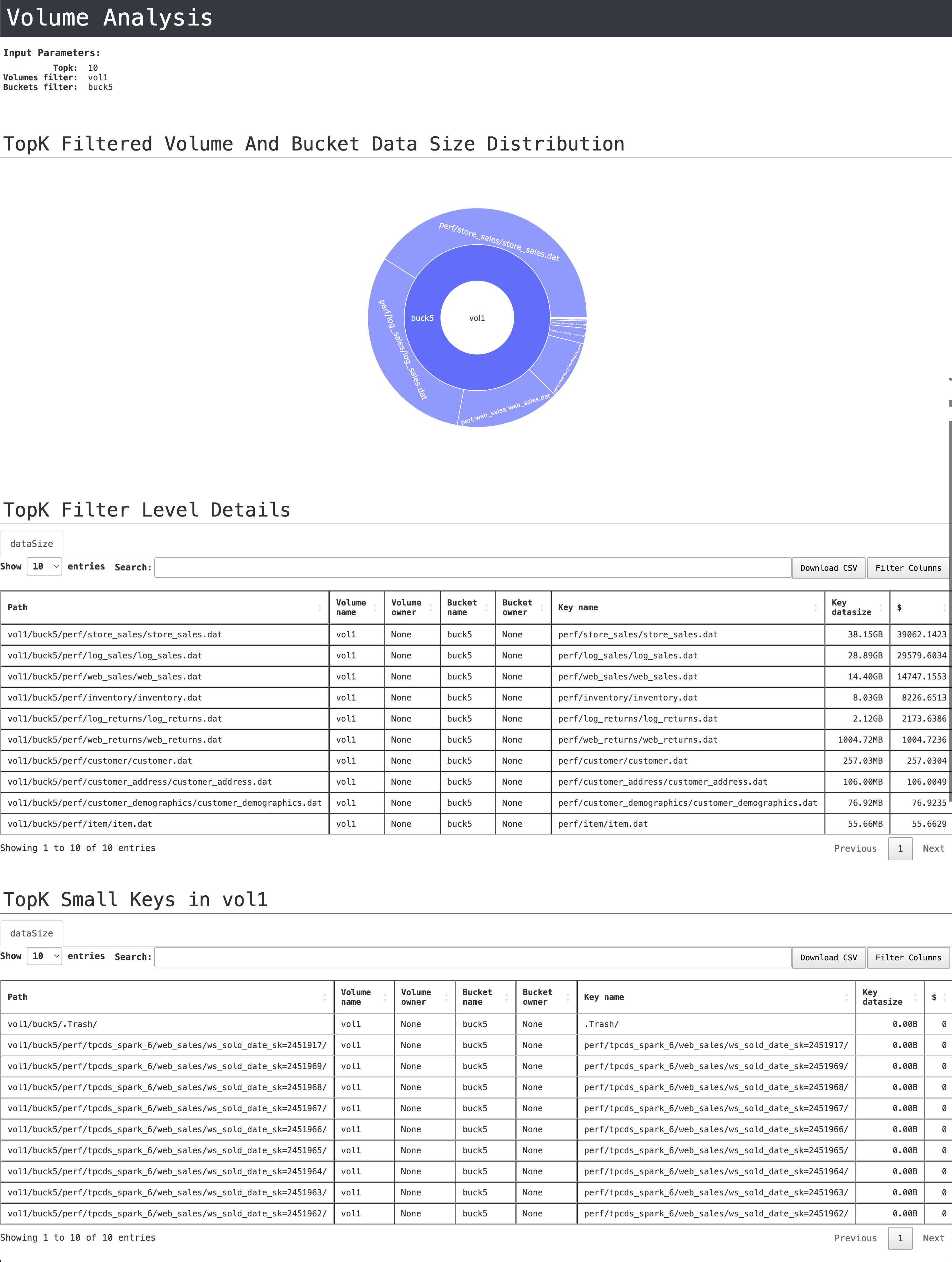Click page 1 button under Small Keys table
952x1262 pixels.
pos(899,1238)
